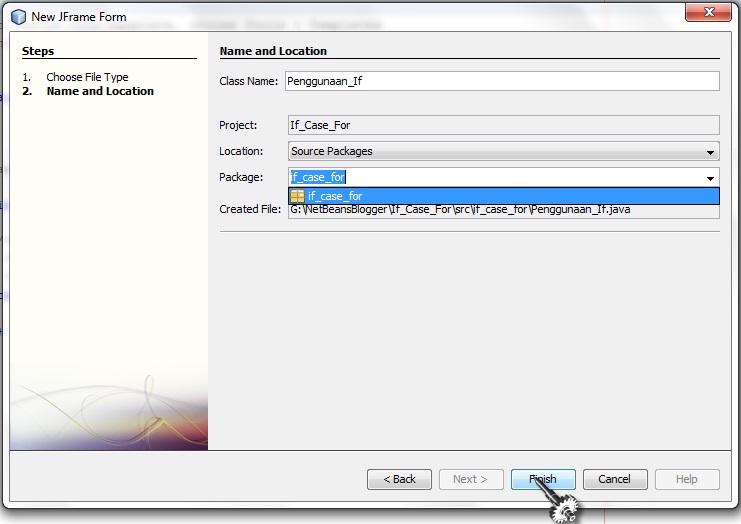Collapse the Package dropdown arrow

click(710, 178)
